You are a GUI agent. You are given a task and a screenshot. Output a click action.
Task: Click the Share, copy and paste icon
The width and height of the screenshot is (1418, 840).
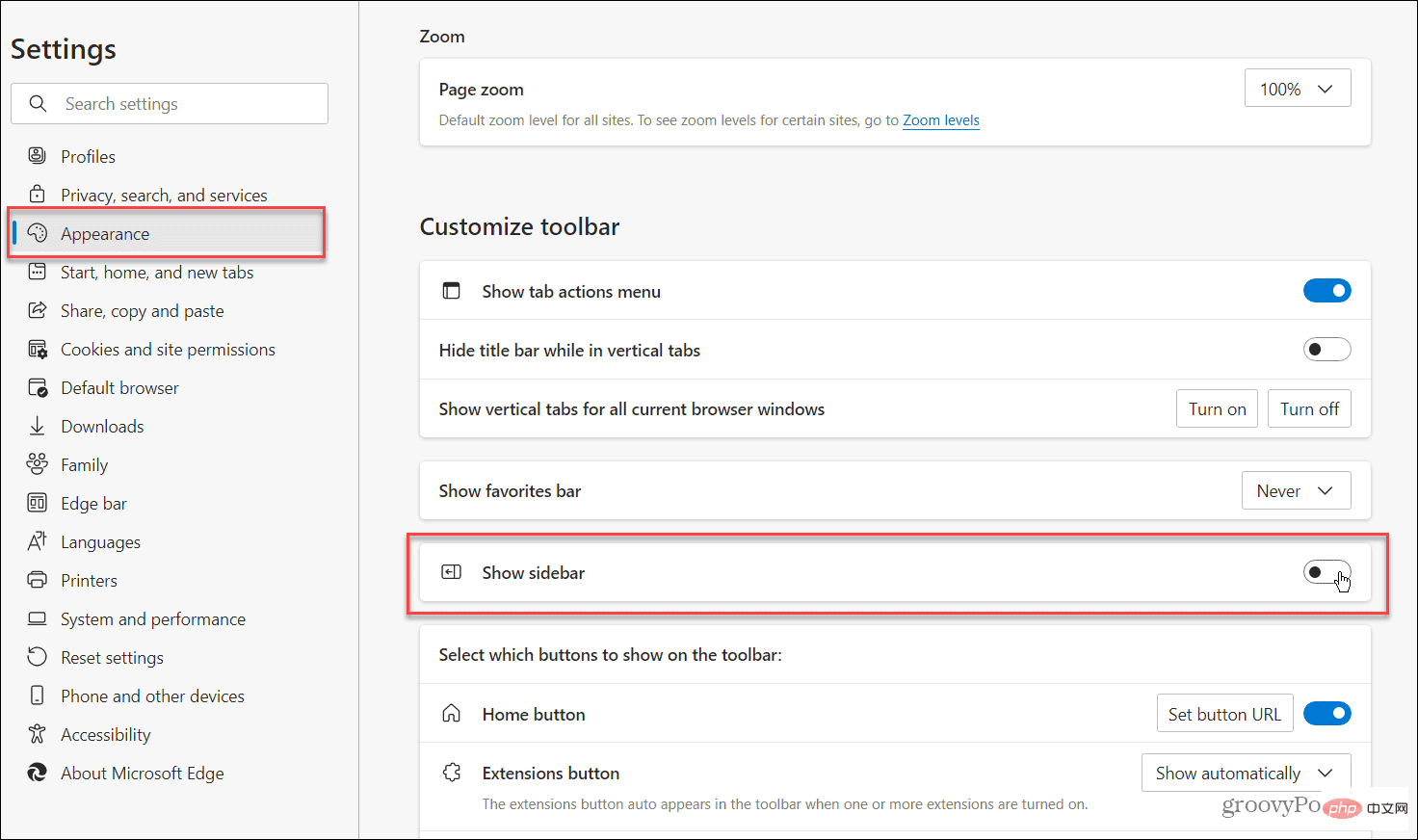pos(37,309)
